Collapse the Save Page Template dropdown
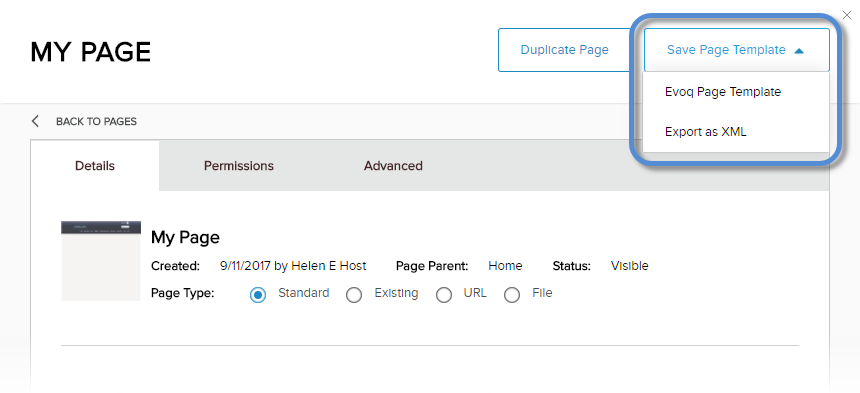 click(x=736, y=50)
